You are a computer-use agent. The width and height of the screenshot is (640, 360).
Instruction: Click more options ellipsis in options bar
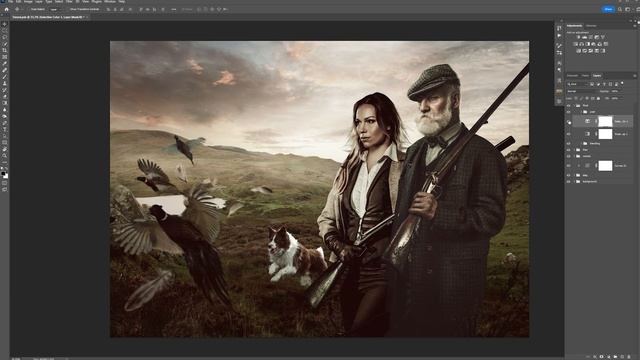coord(174,9)
